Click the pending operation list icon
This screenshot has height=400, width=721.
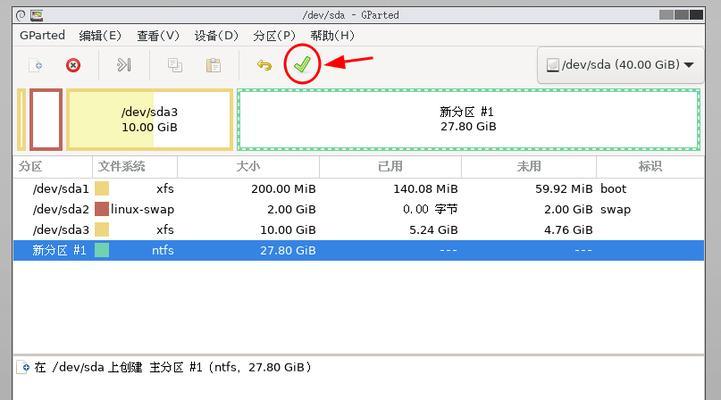click(23, 367)
